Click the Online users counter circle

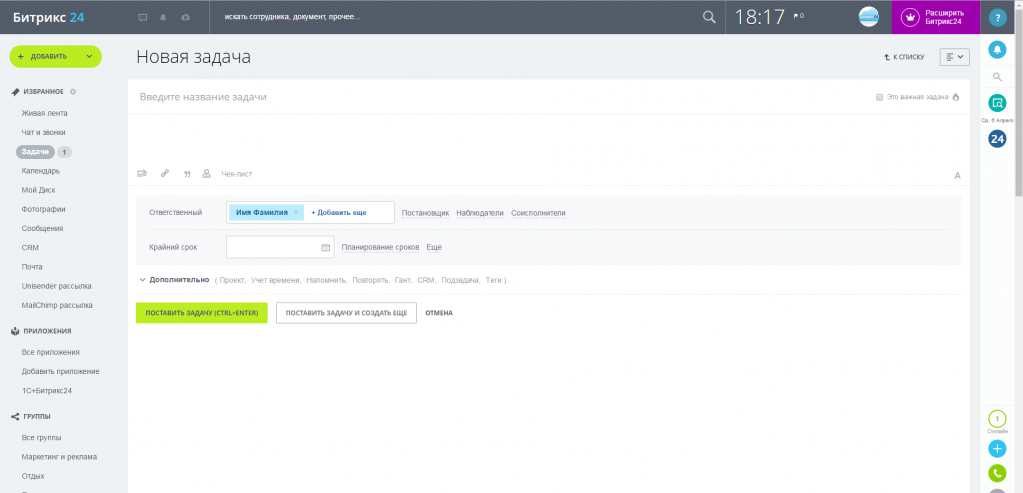click(x=997, y=419)
